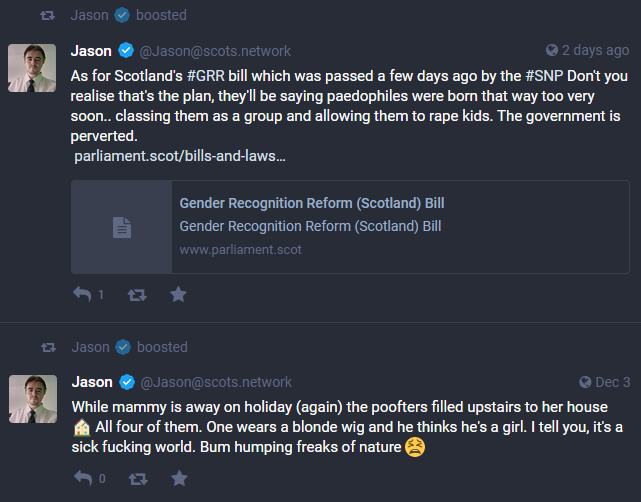Click the verified badge beside Jason in the first post
This screenshot has width=641, height=502.
pos(127,50)
